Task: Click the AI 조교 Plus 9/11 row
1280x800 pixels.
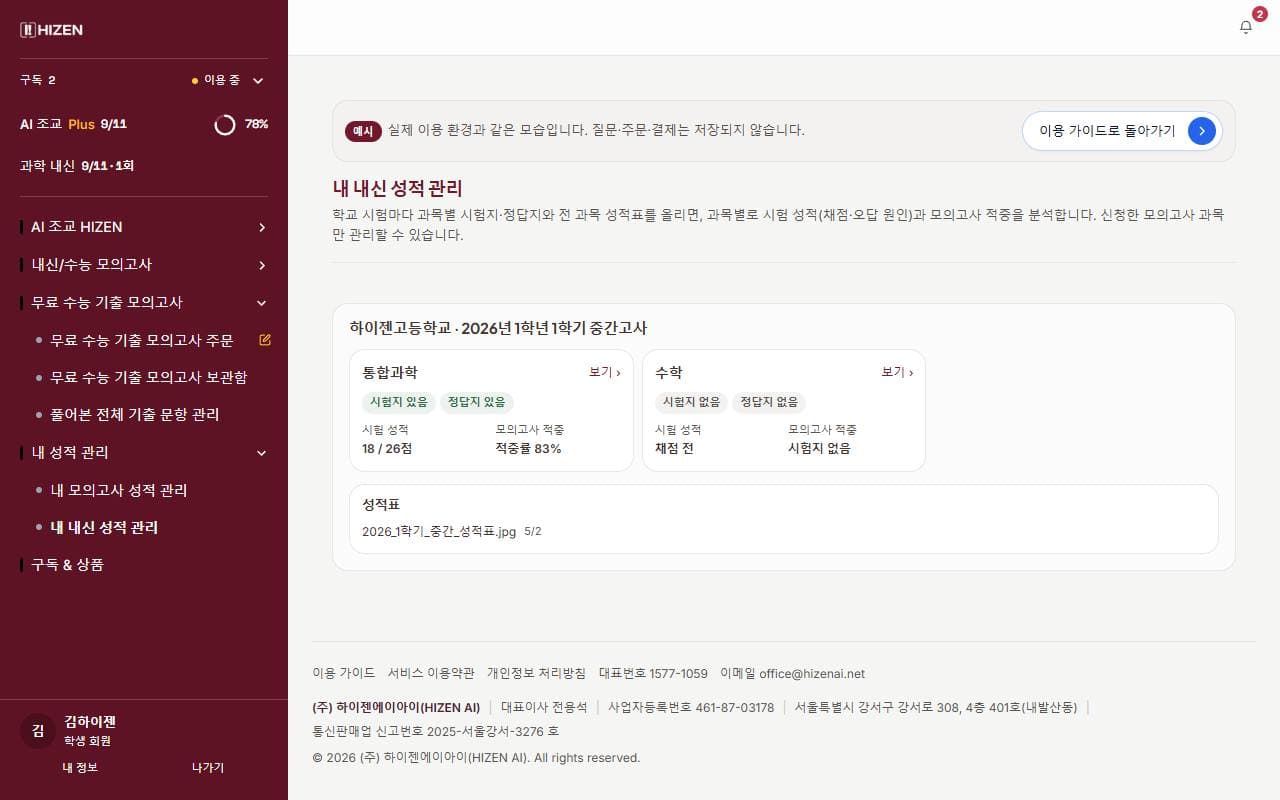Action: [144, 124]
